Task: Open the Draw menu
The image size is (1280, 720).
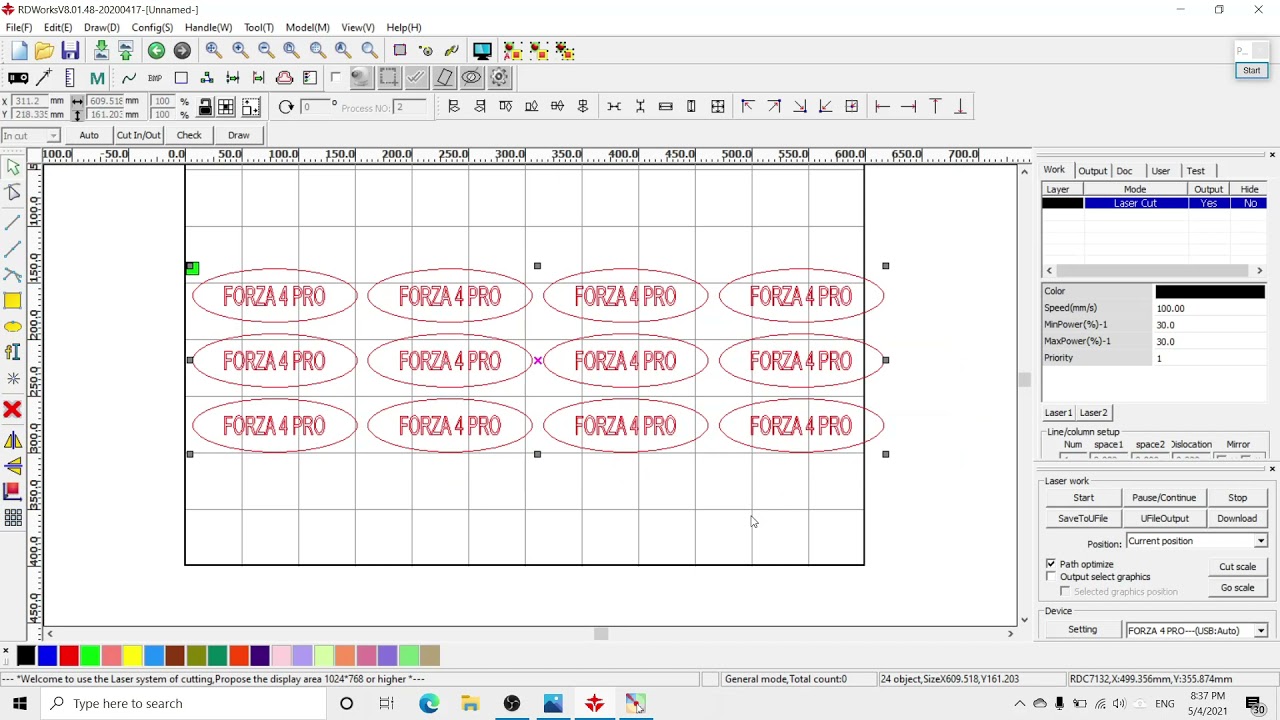Action: click(x=101, y=27)
